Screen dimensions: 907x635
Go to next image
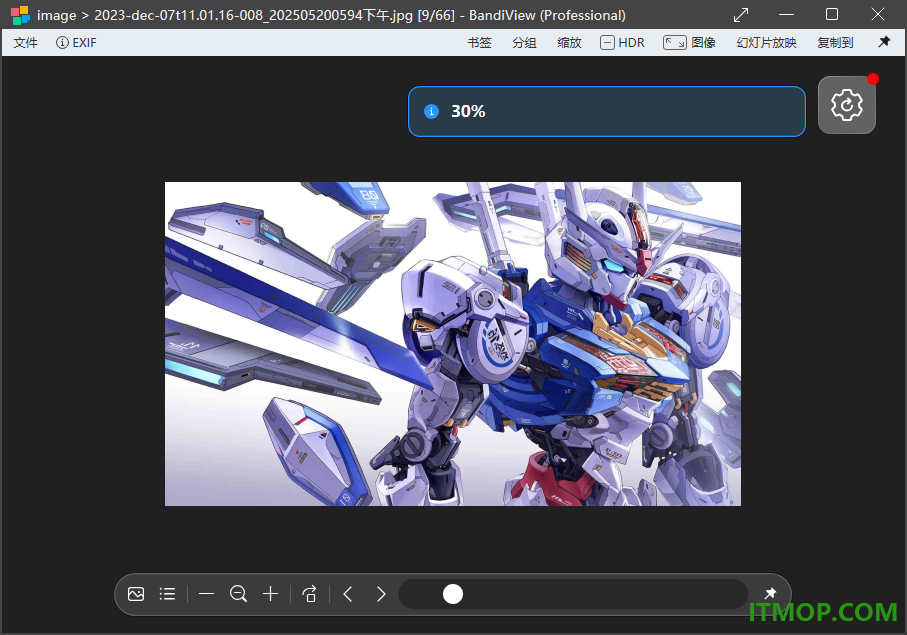pyautogui.click(x=381, y=594)
